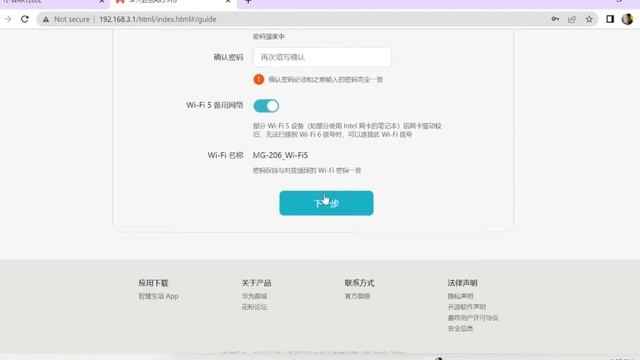Close the Huawei router tab
This screenshot has width=640, height=360.
[228, 2]
